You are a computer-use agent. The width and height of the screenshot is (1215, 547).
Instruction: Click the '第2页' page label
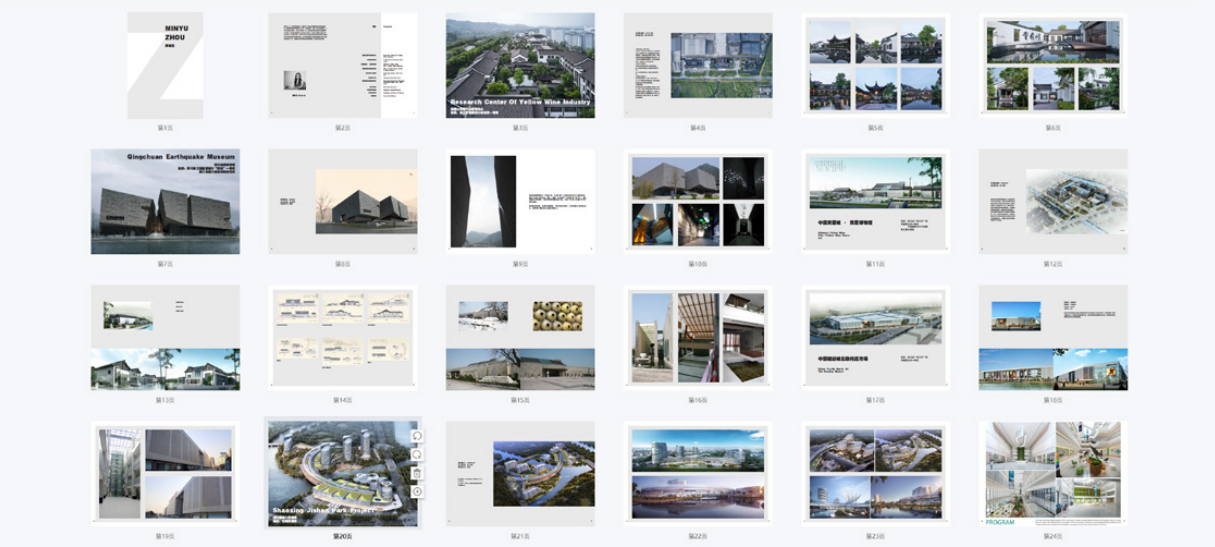[343, 128]
